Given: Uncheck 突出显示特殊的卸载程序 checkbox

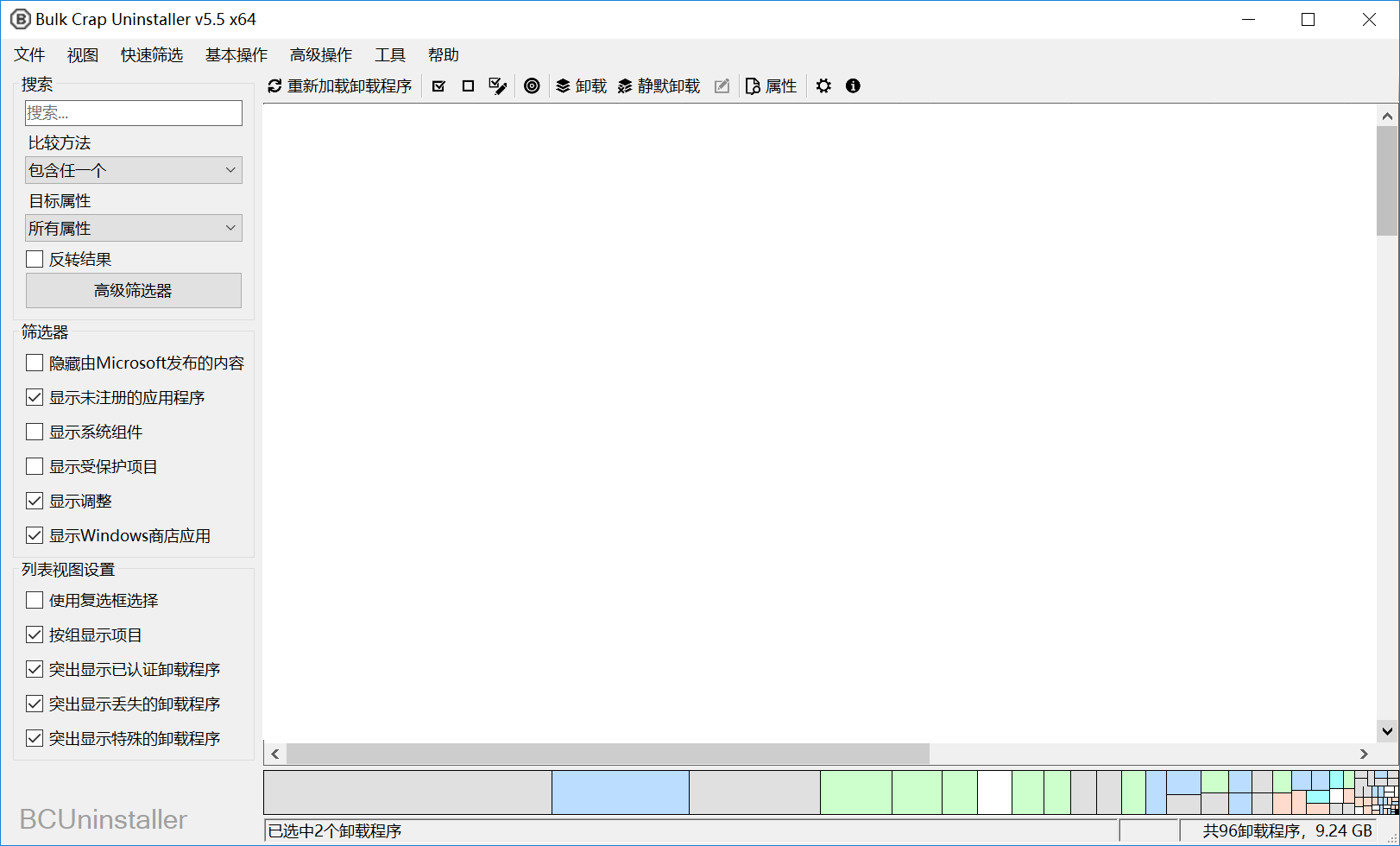Looking at the screenshot, I should [x=35, y=738].
